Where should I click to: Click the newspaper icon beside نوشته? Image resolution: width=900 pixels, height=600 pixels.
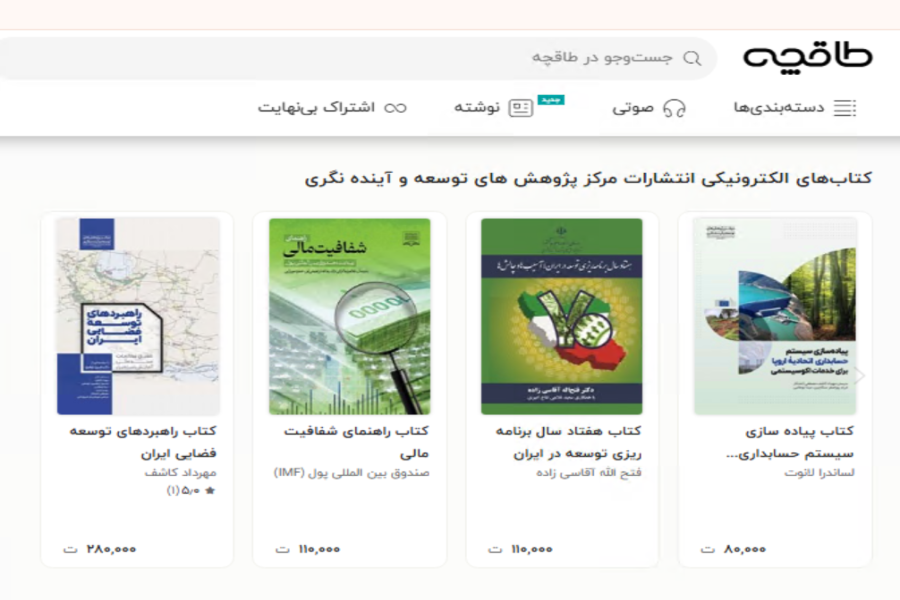[x=521, y=108]
